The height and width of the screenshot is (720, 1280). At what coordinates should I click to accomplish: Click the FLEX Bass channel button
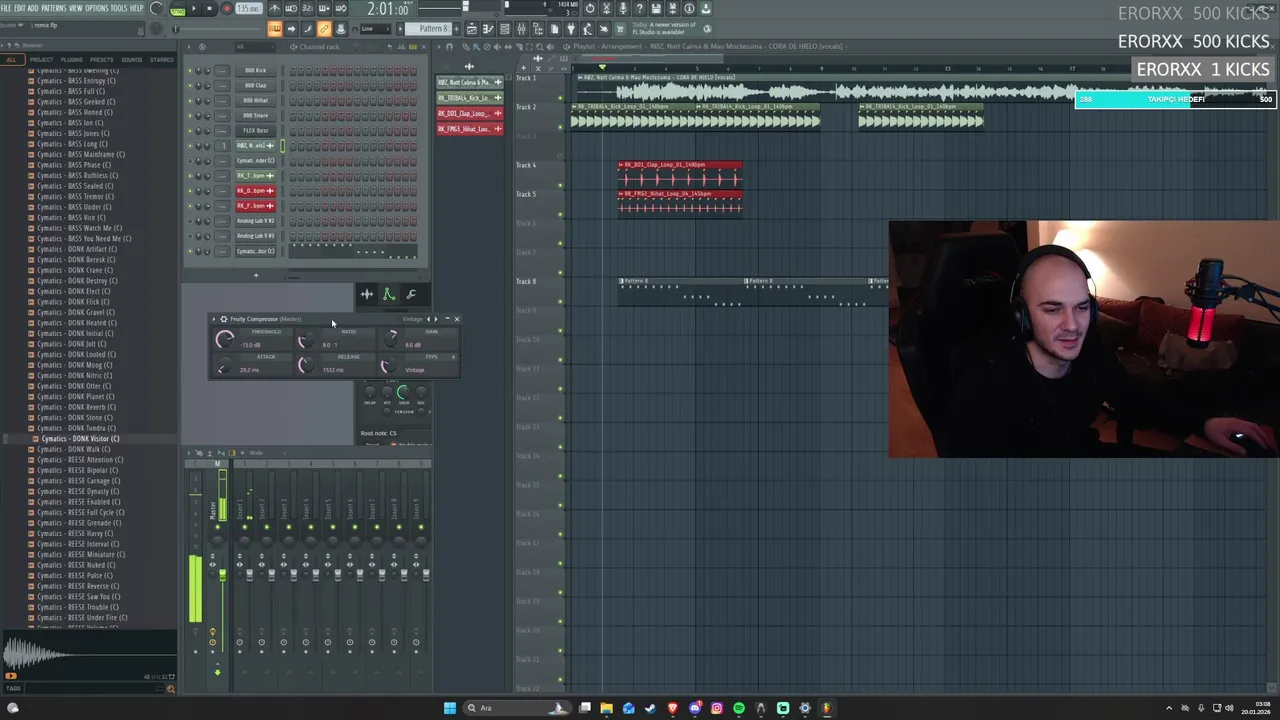pyautogui.click(x=255, y=131)
